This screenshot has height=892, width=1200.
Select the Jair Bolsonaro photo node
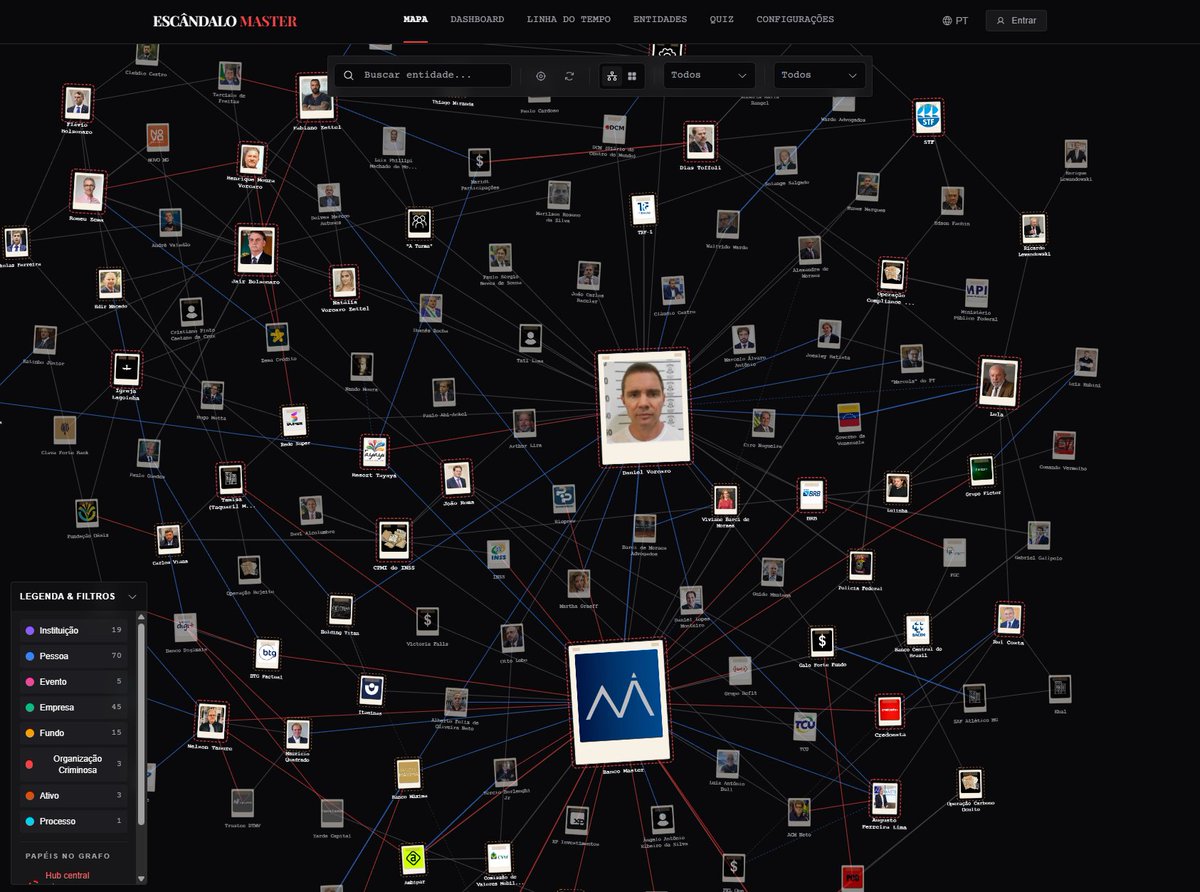256,251
